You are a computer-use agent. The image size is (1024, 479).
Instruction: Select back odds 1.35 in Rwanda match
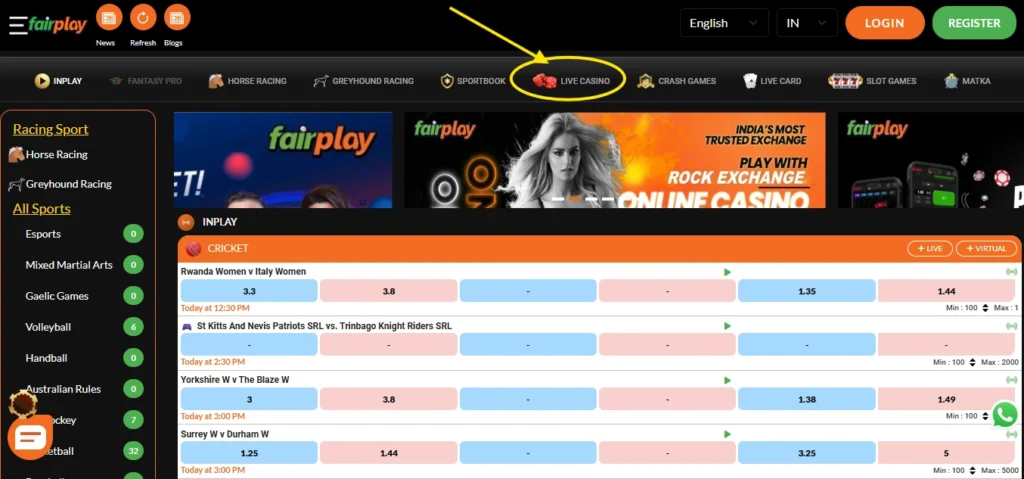click(807, 291)
